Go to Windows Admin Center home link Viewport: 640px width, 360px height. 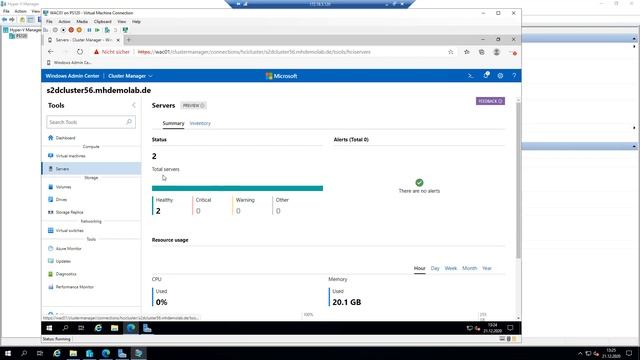tap(72, 76)
